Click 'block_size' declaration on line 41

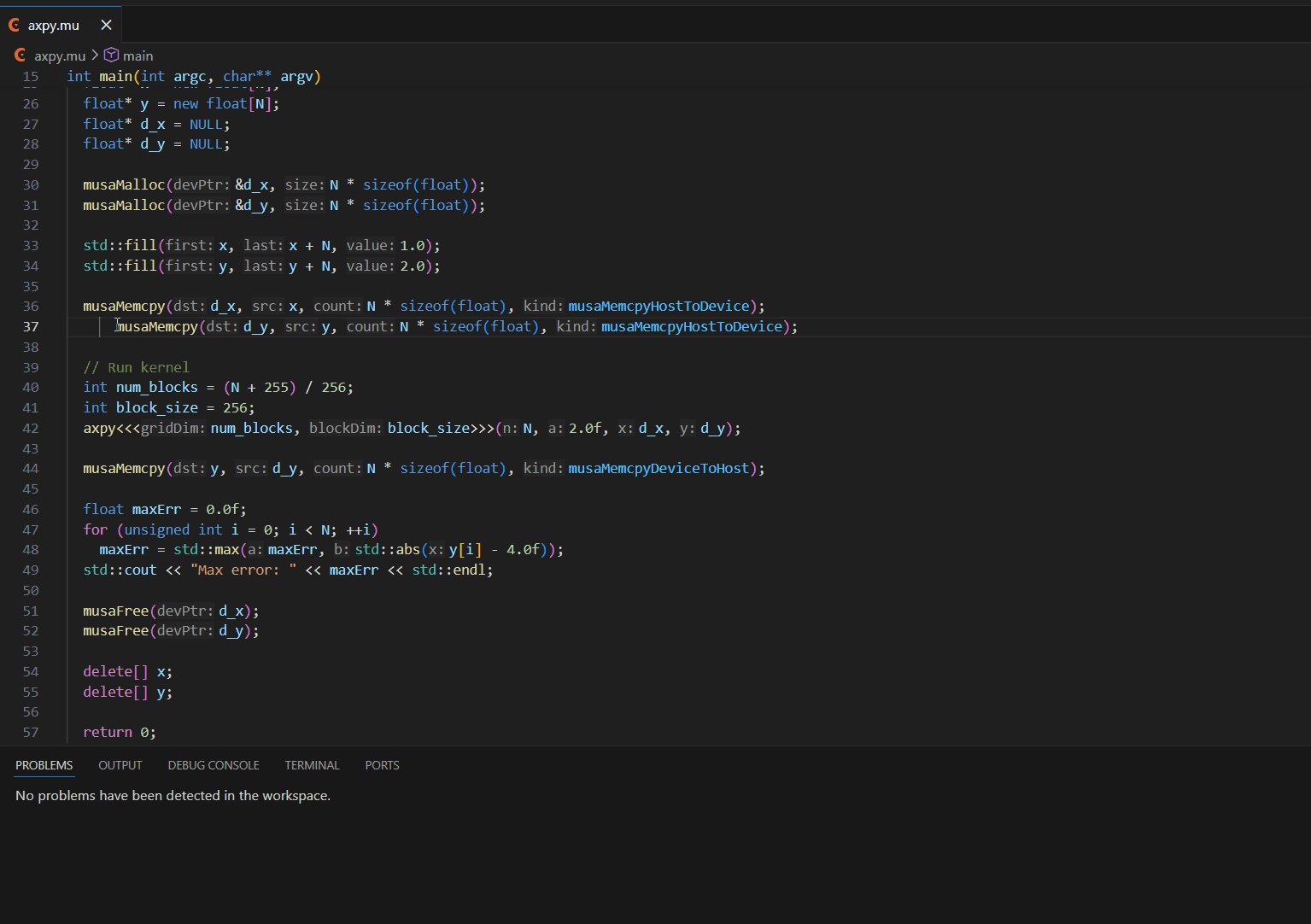click(x=157, y=407)
